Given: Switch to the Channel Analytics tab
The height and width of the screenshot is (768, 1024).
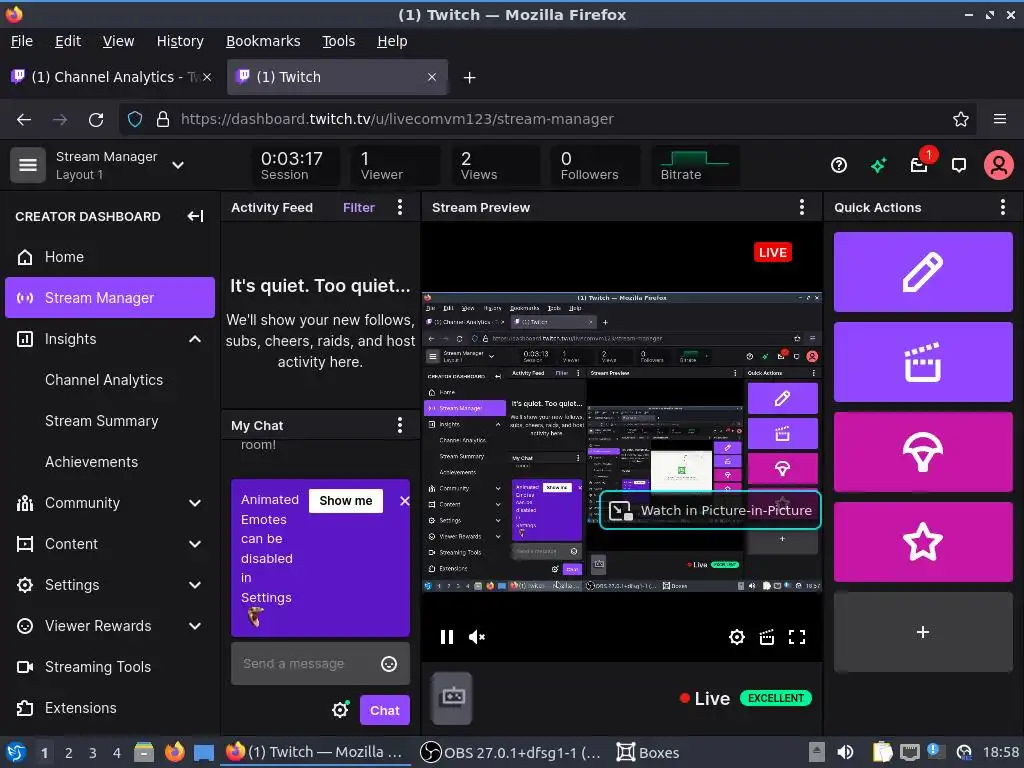Looking at the screenshot, I should pyautogui.click(x=111, y=77).
